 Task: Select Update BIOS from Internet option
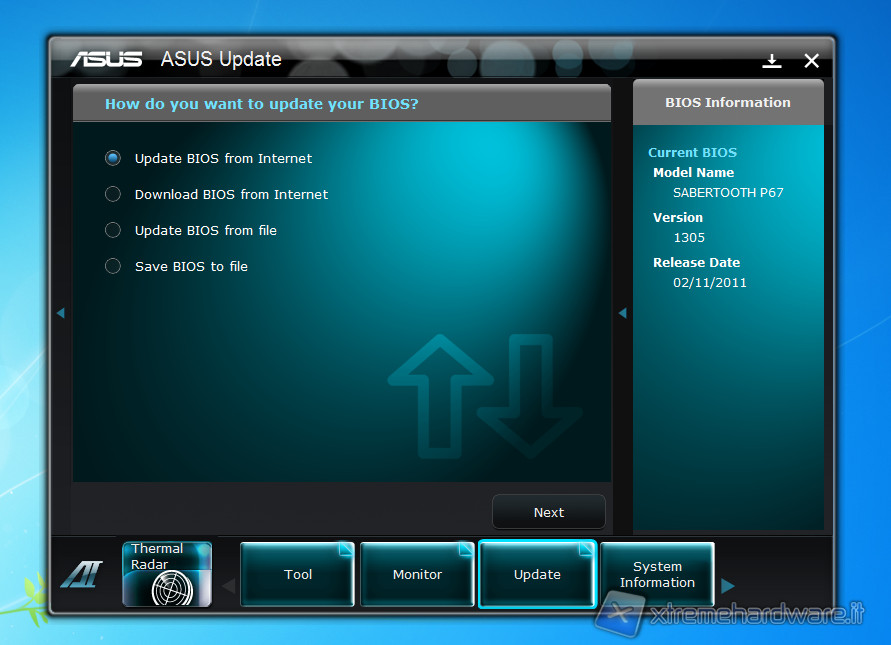coord(113,158)
